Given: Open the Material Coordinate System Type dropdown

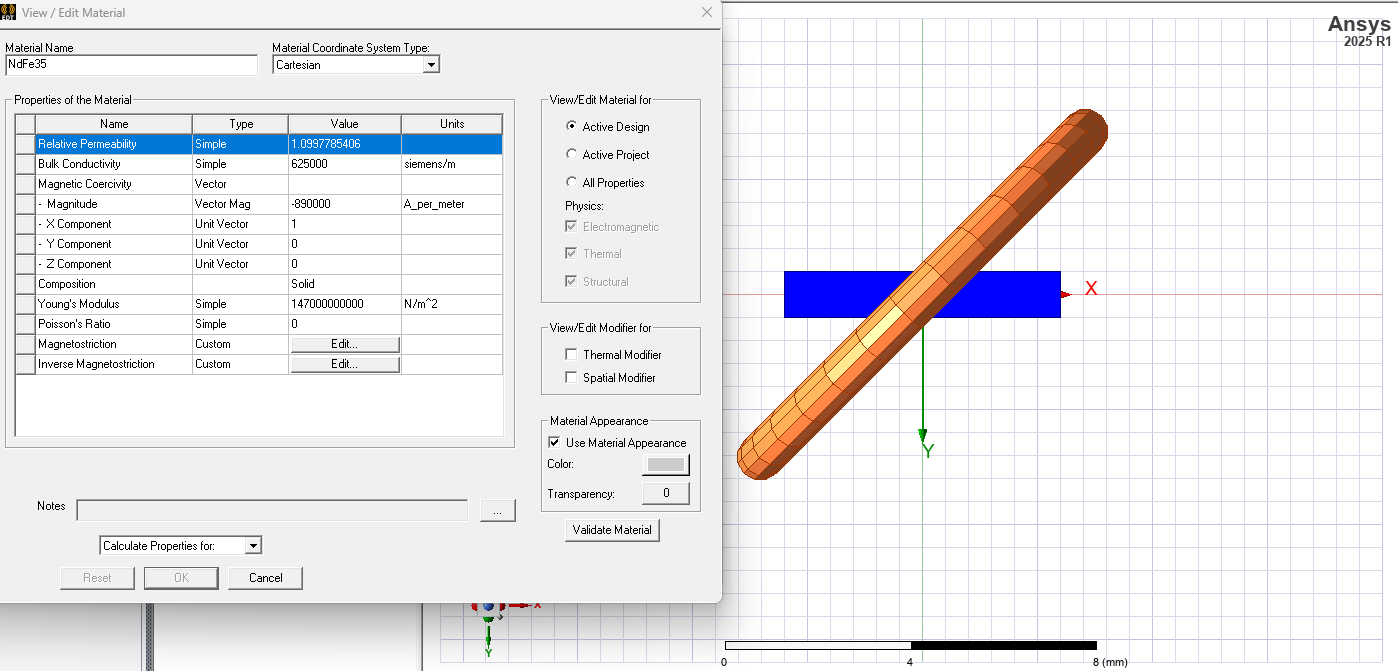Looking at the screenshot, I should point(431,63).
